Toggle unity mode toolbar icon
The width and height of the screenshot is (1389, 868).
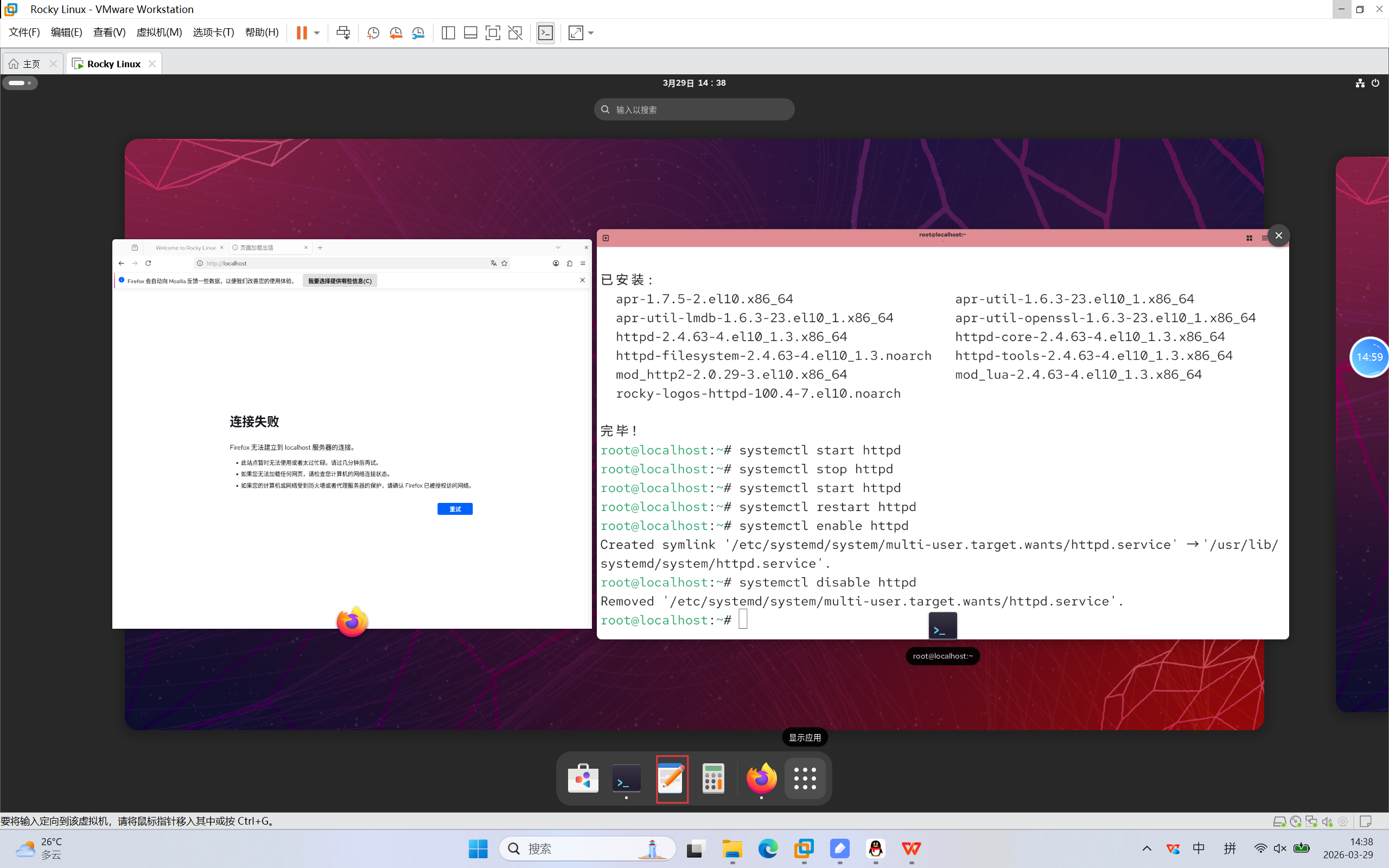pos(515,33)
